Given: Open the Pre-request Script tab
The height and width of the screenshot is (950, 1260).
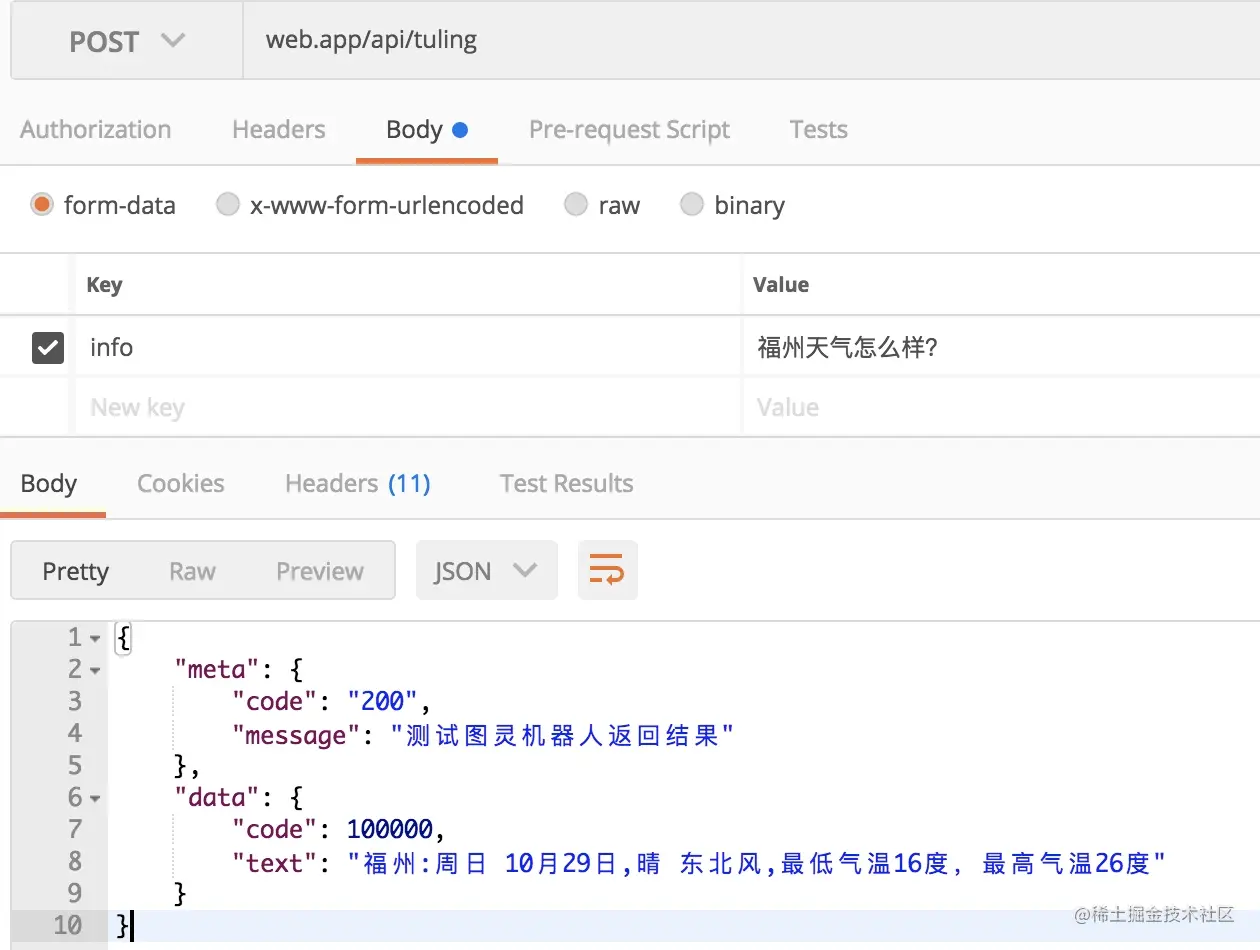Looking at the screenshot, I should click(x=629, y=130).
